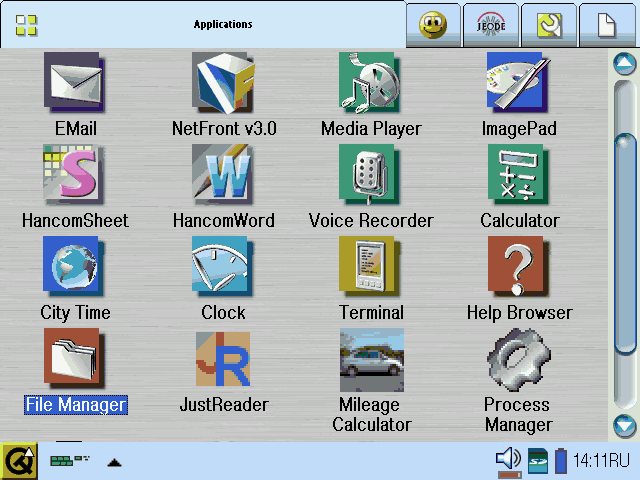This screenshot has height=480, width=640.
Task: Open the Q start menu button
Action: coord(19,460)
